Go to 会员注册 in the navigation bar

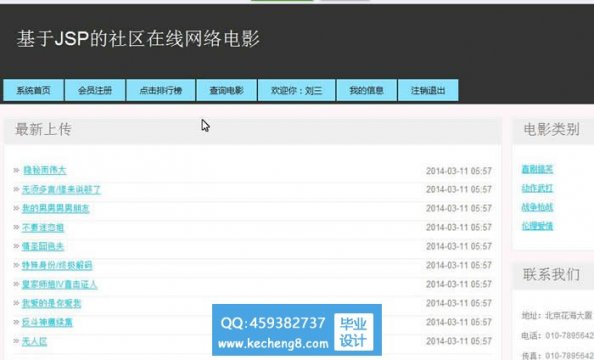click(x=95, y=90)
